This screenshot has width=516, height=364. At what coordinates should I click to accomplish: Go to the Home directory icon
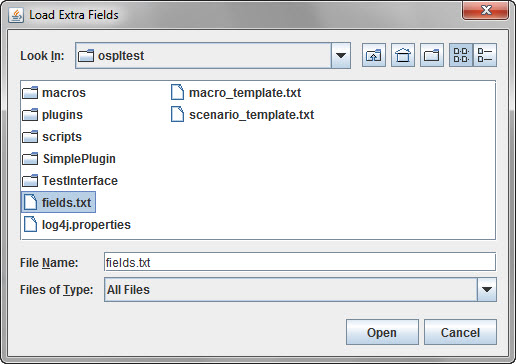pos(403,55)
